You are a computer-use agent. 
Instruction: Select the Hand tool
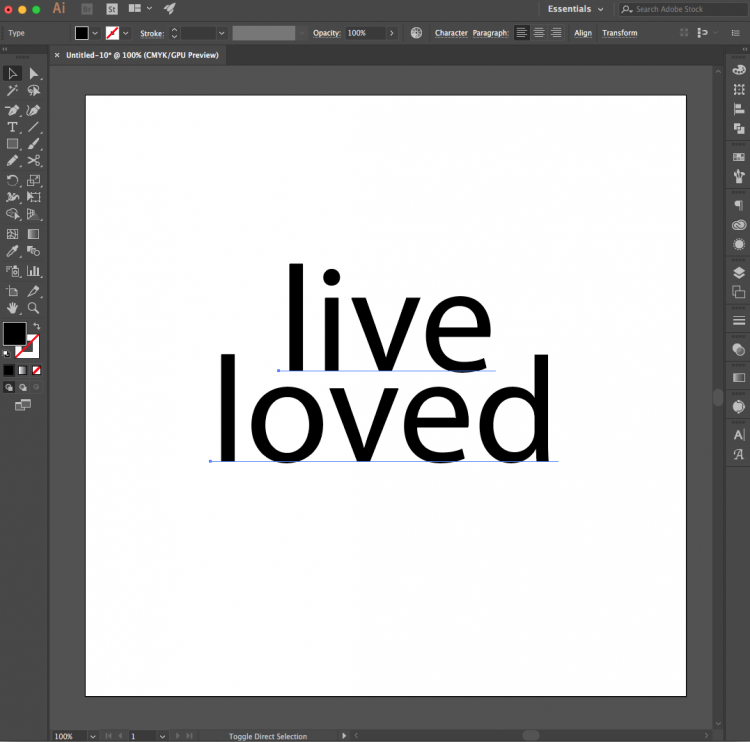click(12, 308)
